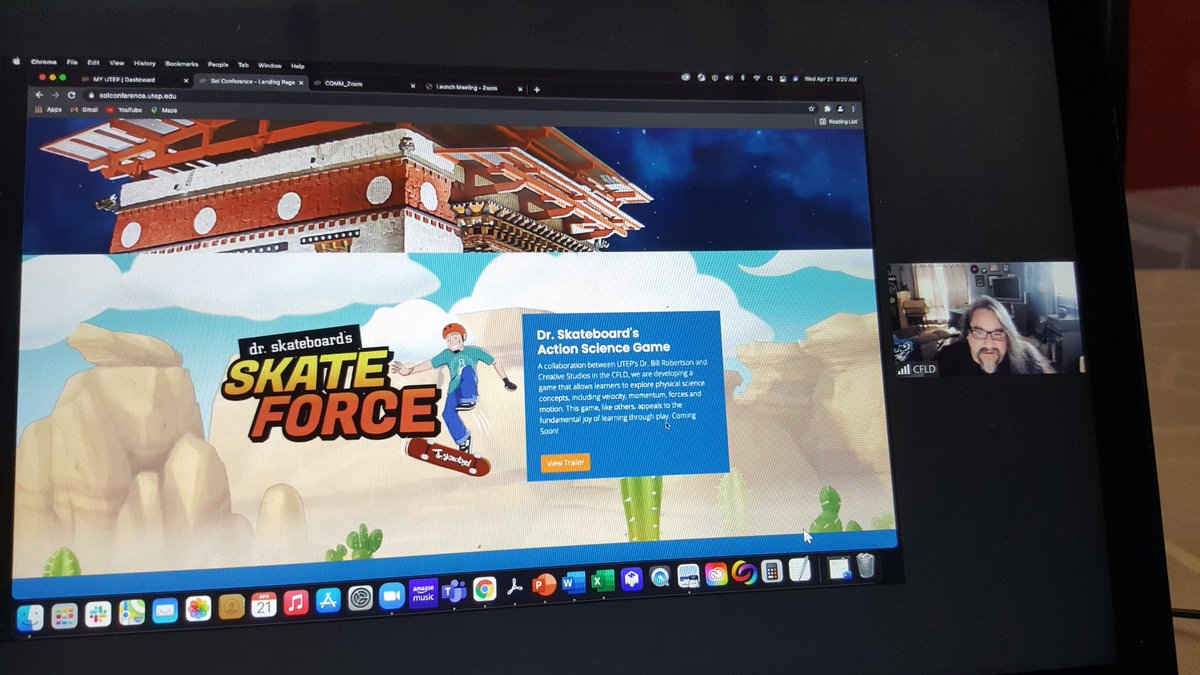Launch Slack from the Dock
The width and height of the screenshot is (1200, 675).
tap(98, 614)
